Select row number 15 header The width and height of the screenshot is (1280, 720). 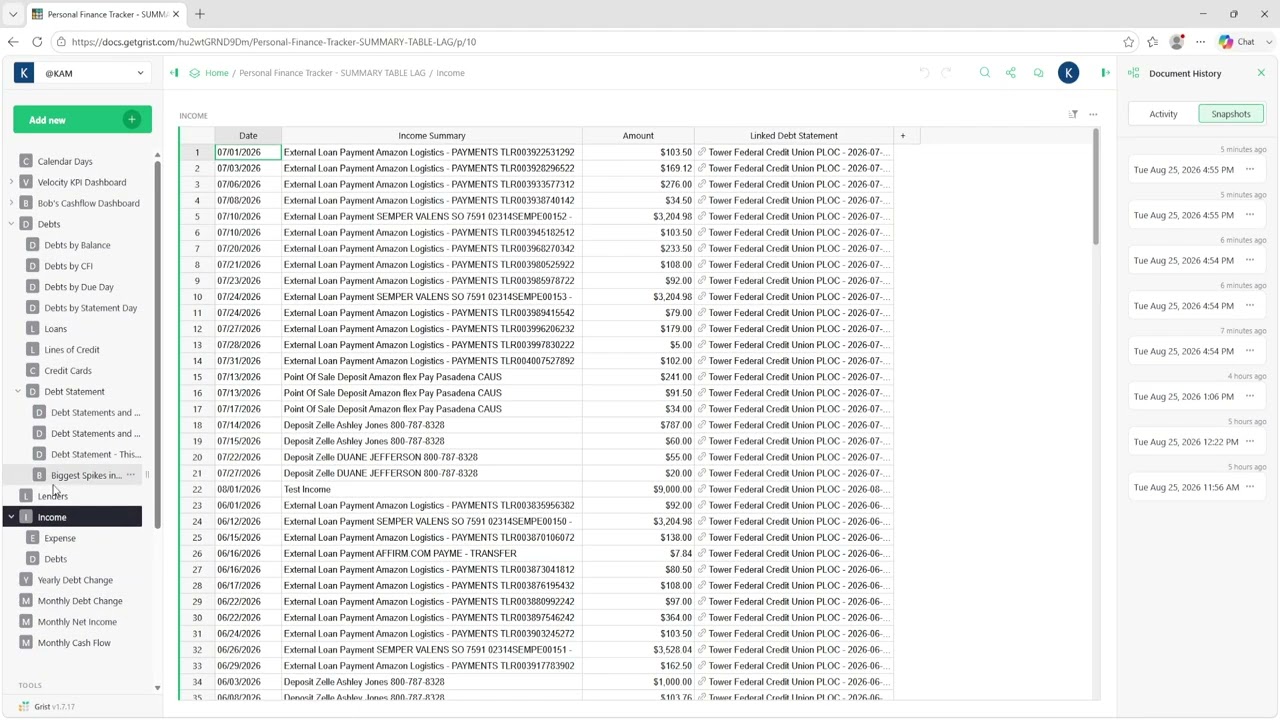coord(197,377)
